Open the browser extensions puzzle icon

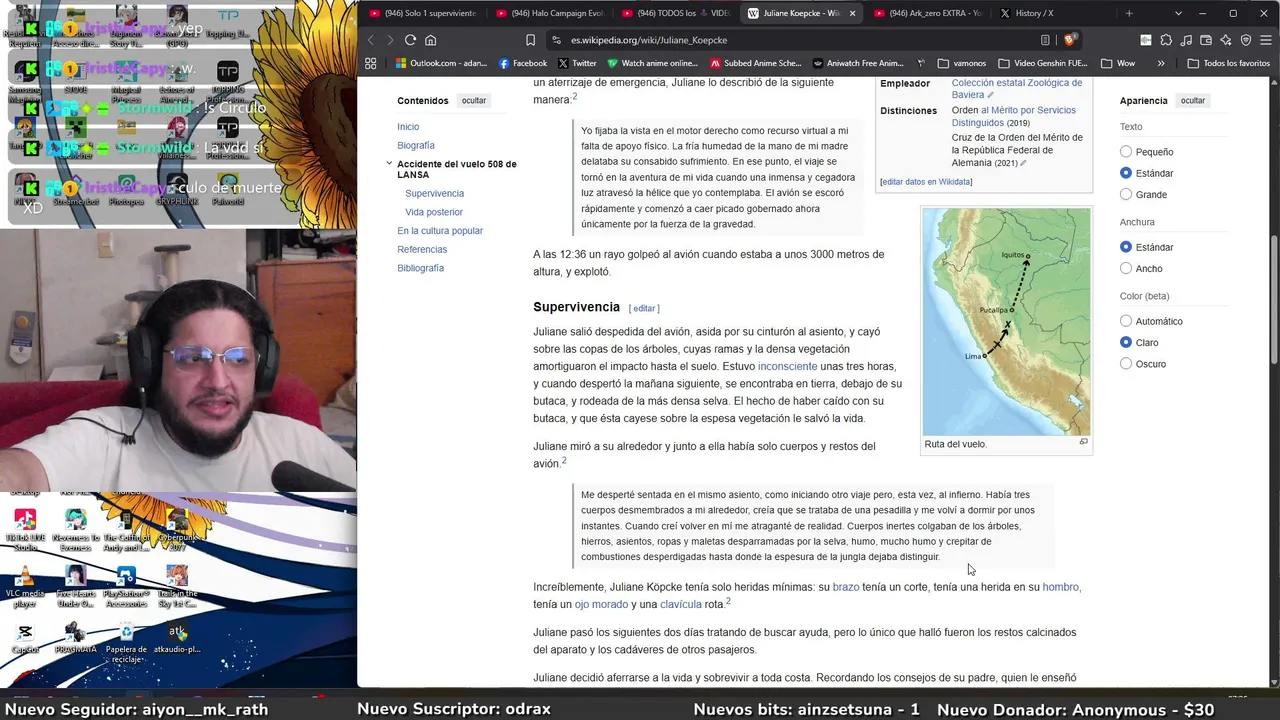pos(1166,40)
